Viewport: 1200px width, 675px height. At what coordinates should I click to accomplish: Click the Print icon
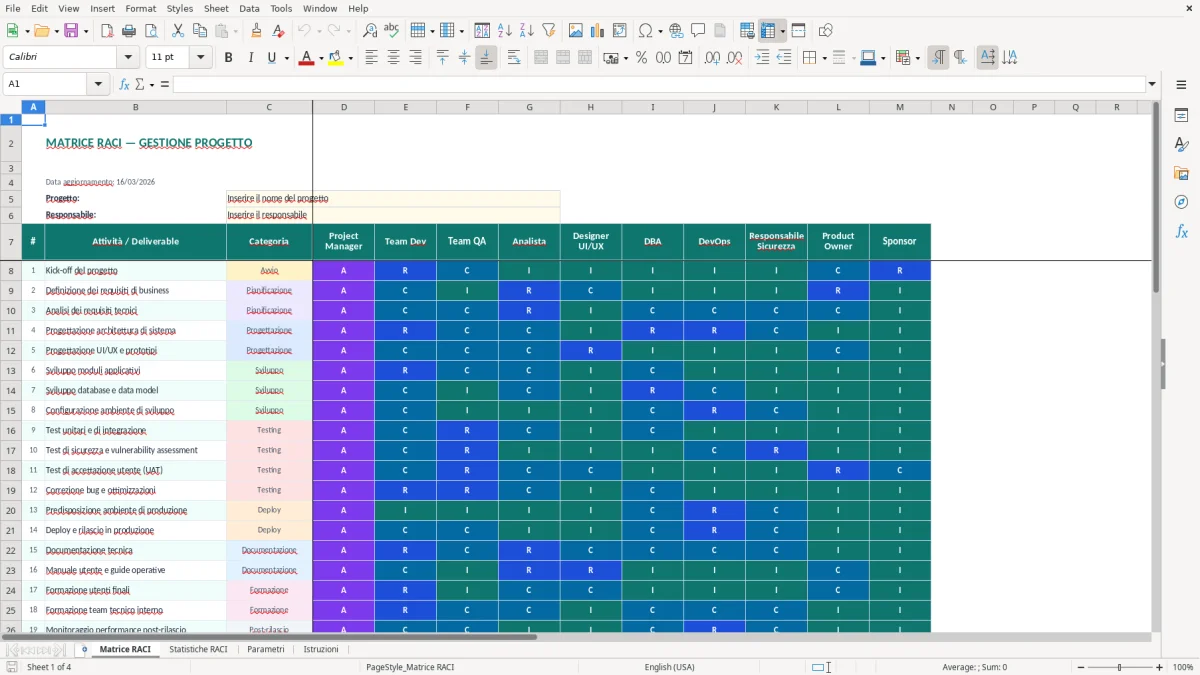coord(129,31)
